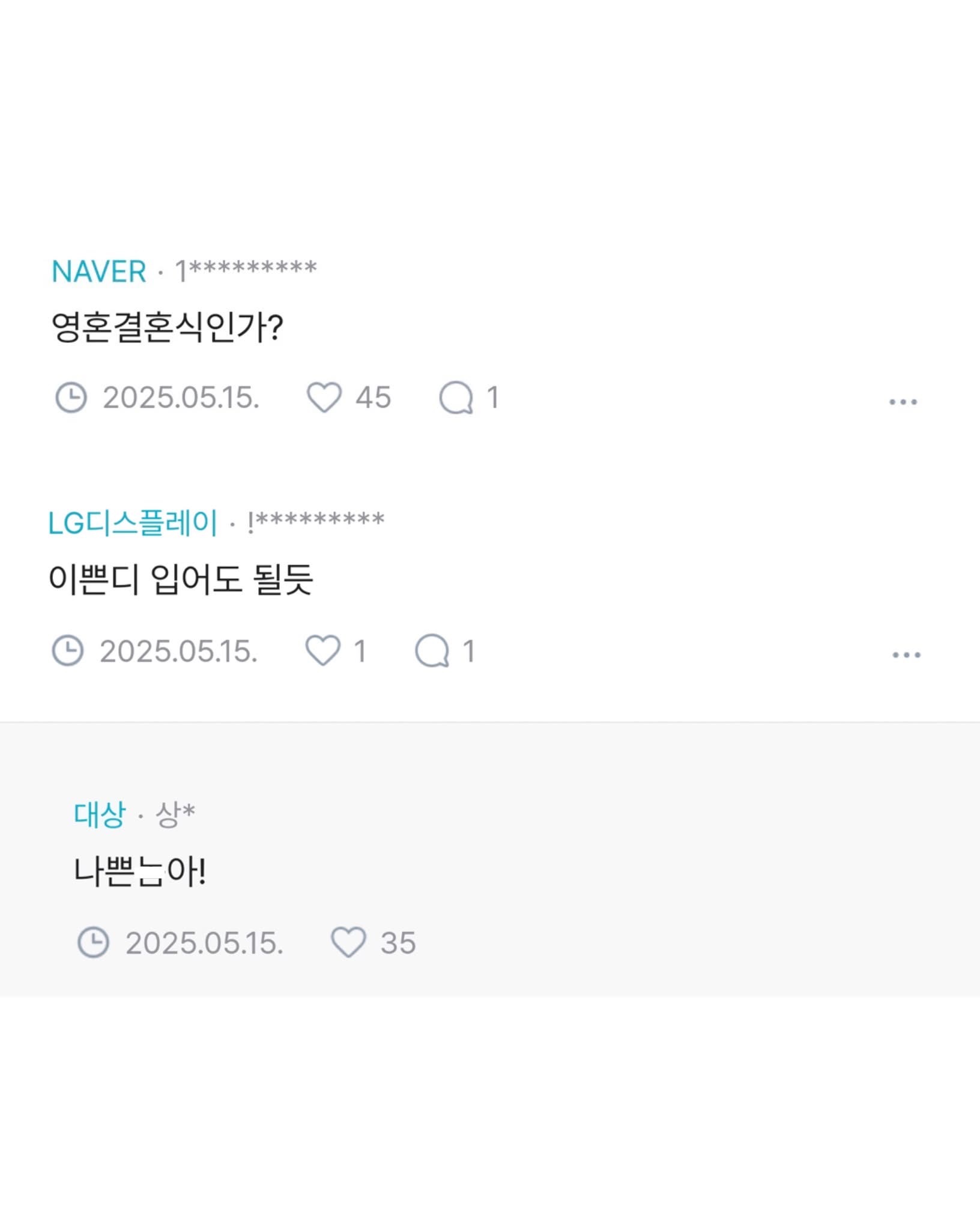980x1225 pixels.
Task: Open the LG디스플레이 company link
Action: pos(133,523)
